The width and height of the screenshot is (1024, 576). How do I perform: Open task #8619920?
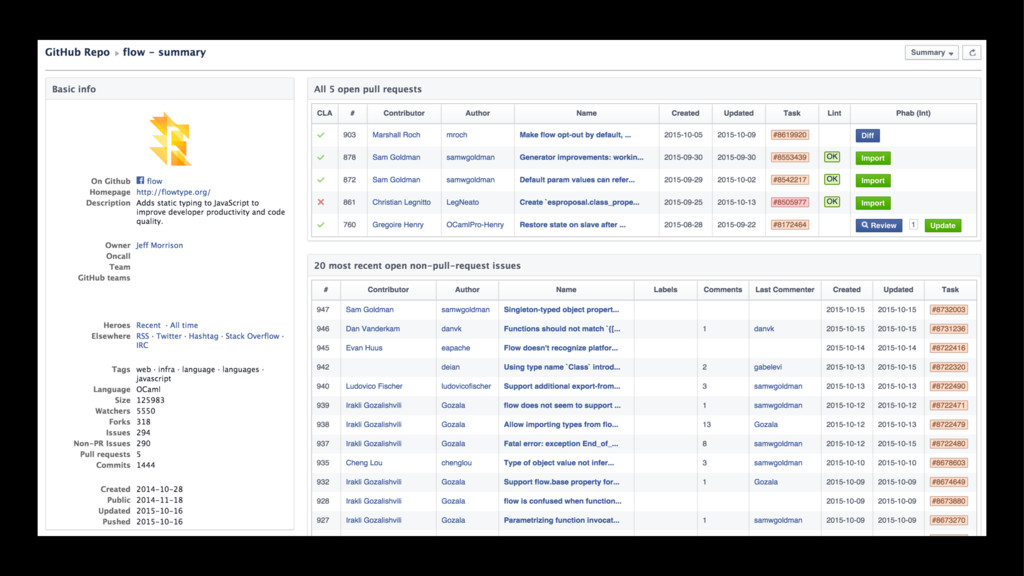pos(790,135)
